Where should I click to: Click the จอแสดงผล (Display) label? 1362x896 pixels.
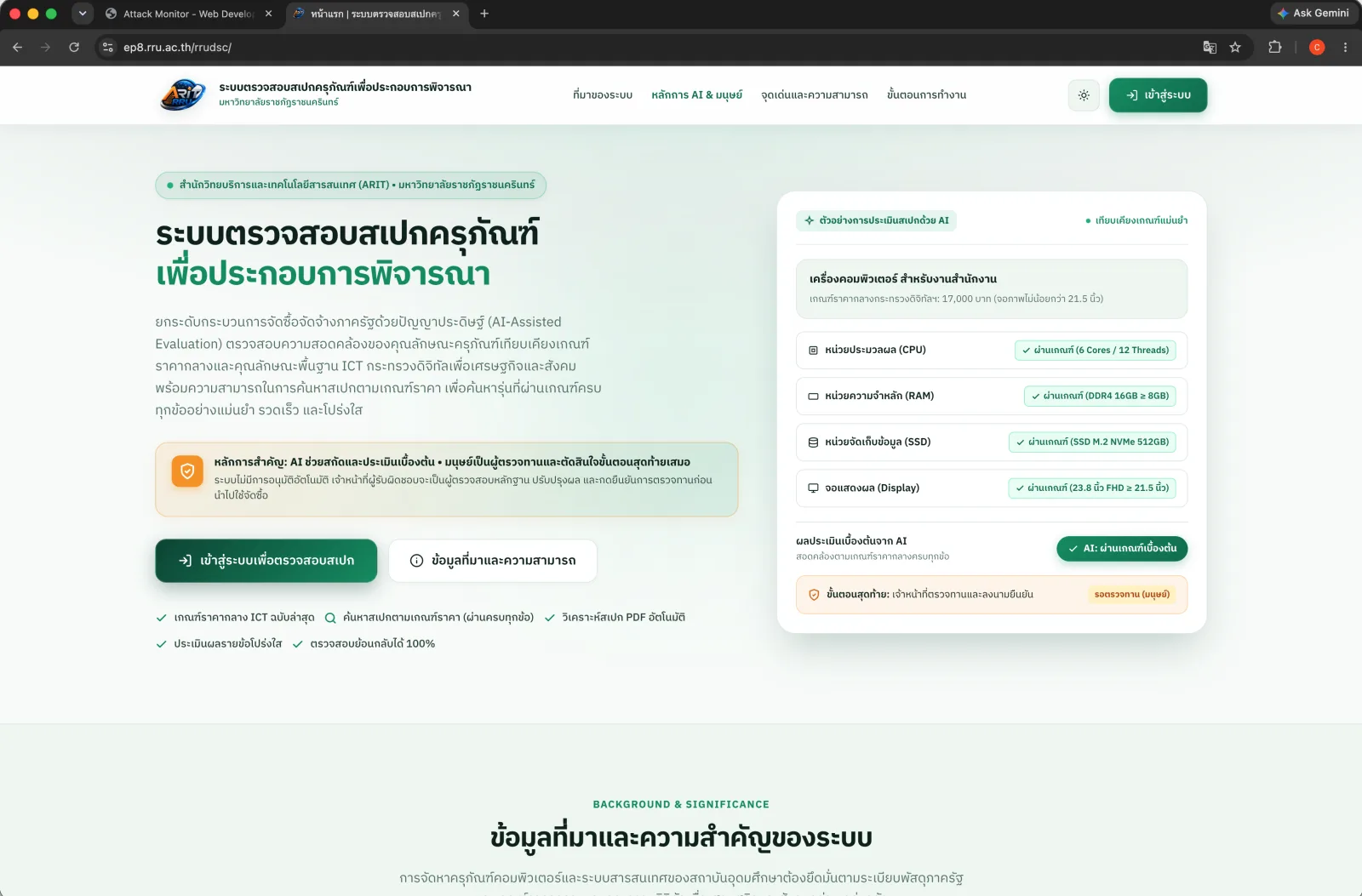coord(872,488)
